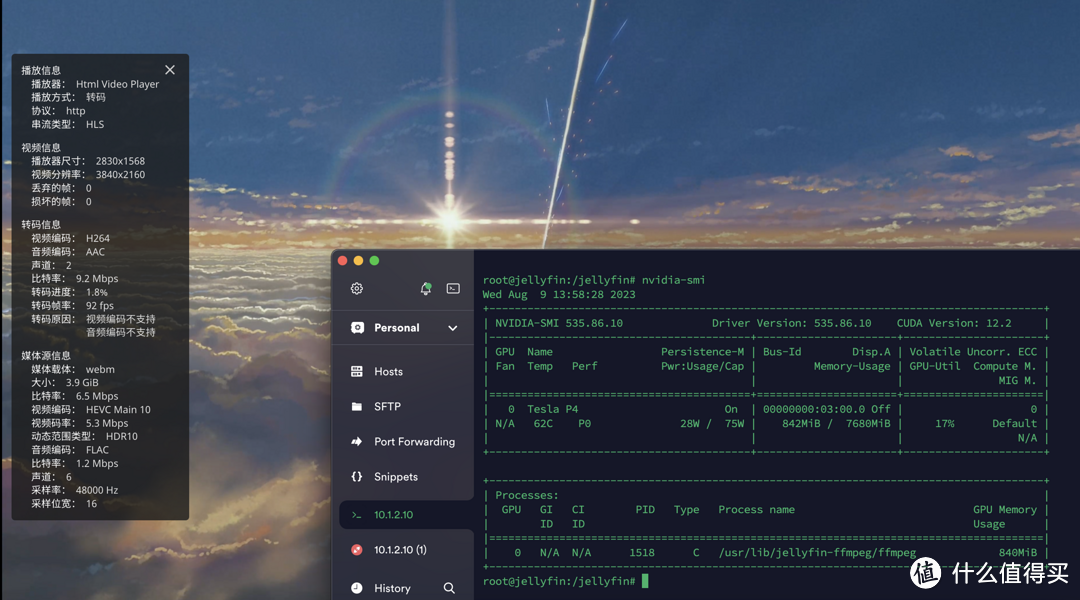
Task: Click the Personal vault icon
Action: click(x=357, y=328)
